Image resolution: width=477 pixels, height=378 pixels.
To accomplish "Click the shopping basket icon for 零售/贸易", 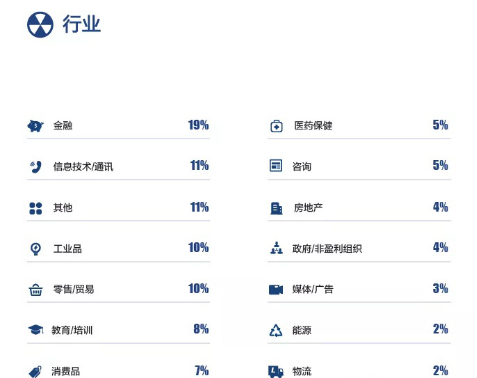I will click(36, 290).
